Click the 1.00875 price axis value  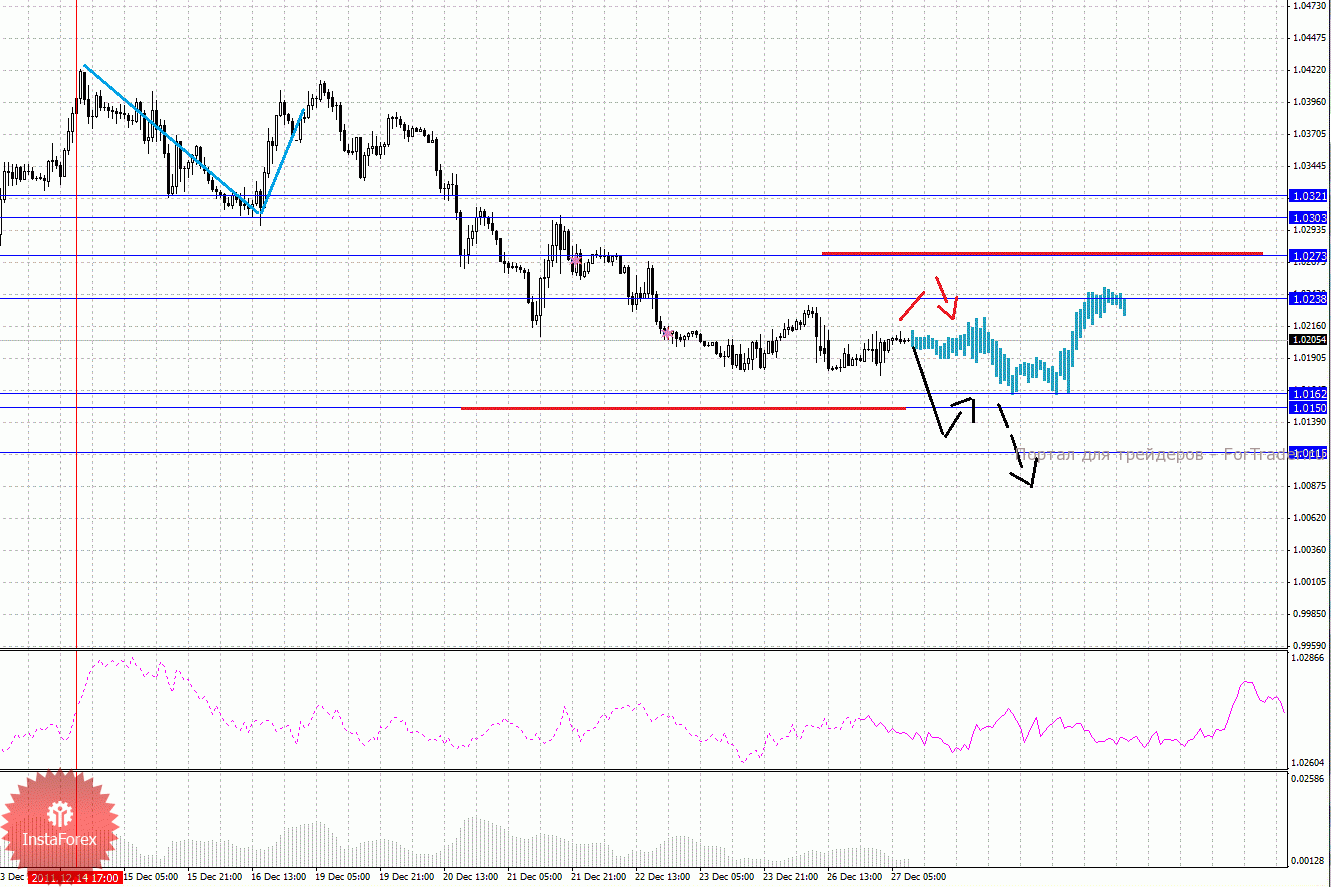[1308, 486]
